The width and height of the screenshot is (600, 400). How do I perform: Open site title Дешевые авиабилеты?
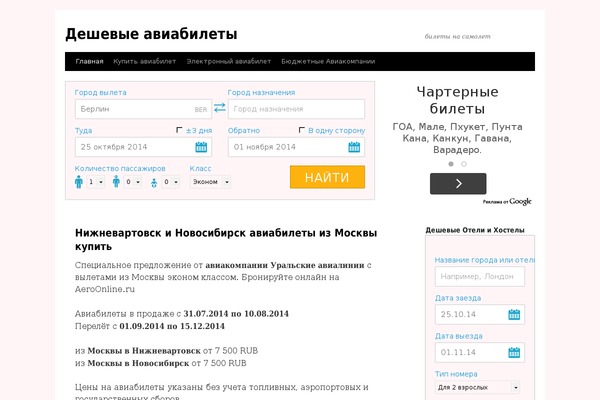[x=152, y=34]
